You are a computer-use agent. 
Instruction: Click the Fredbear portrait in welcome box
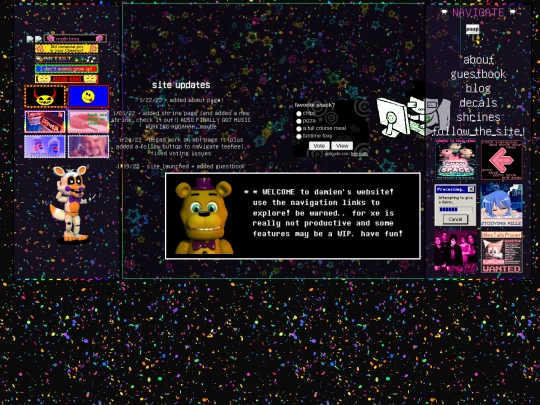pos(204,216)
